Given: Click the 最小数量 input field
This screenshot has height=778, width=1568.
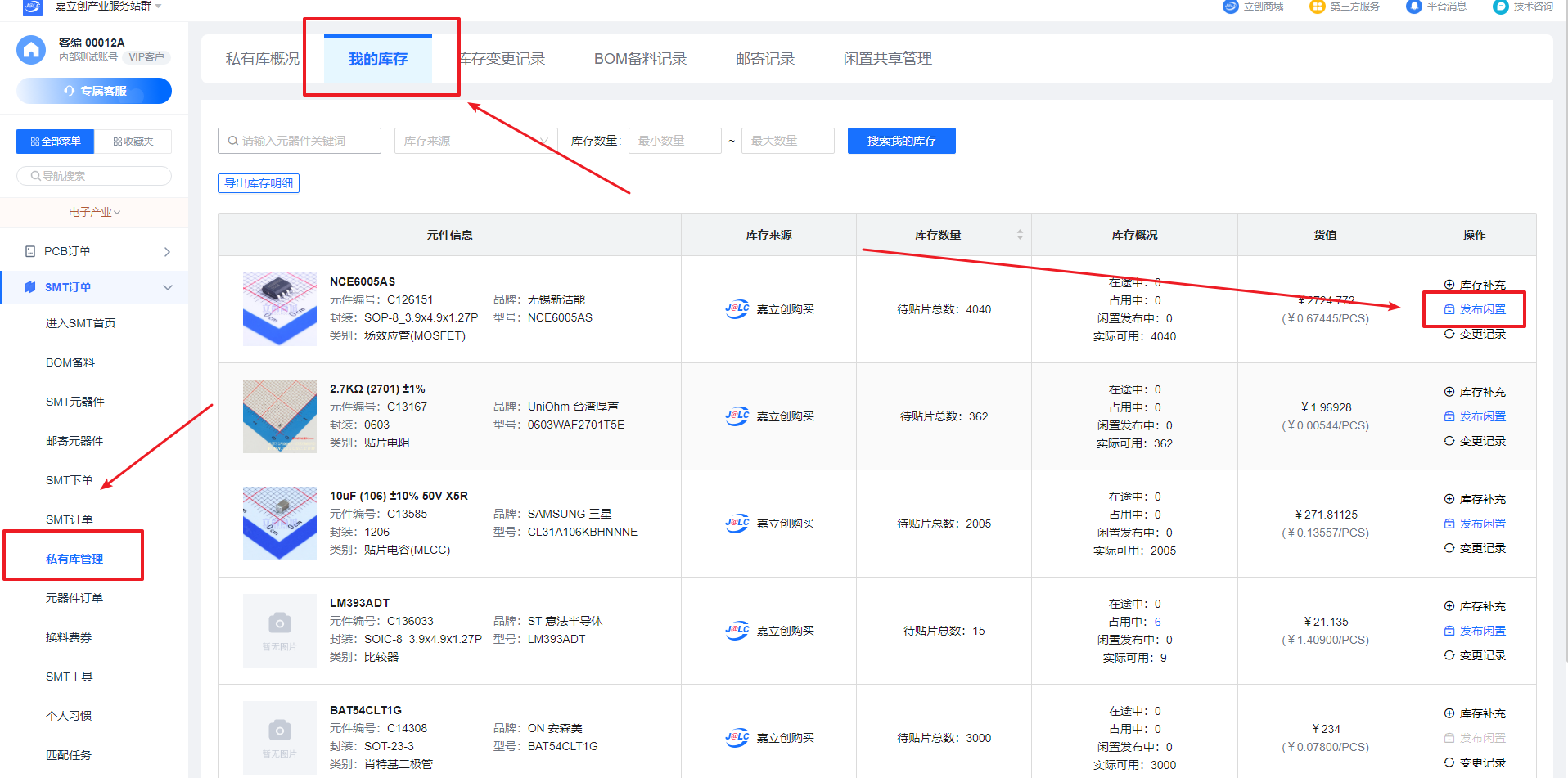Looking at the screenshot, I should tap(674, 141).
